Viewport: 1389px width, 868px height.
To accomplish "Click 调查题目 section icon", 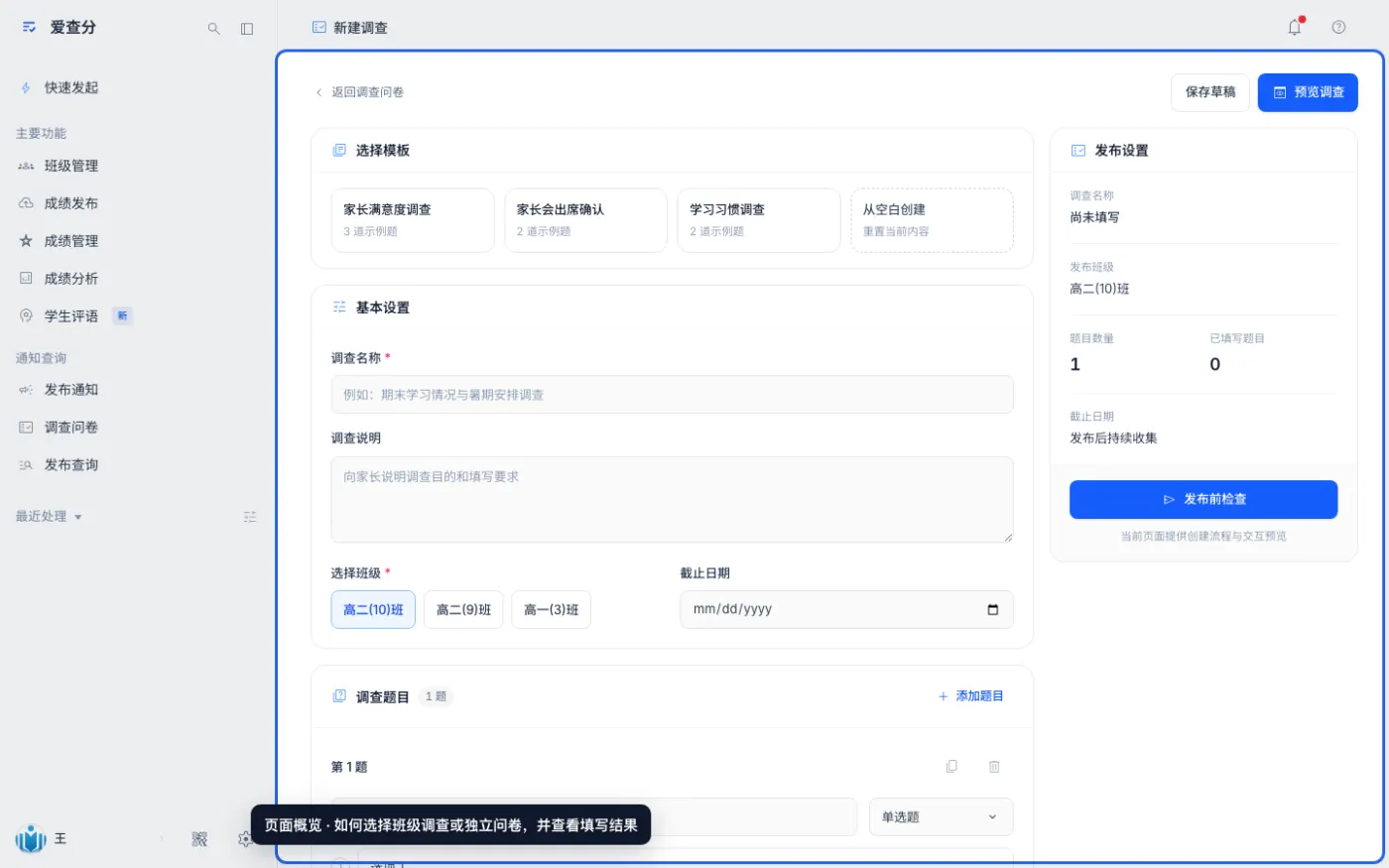I will (x=339, y=696).
